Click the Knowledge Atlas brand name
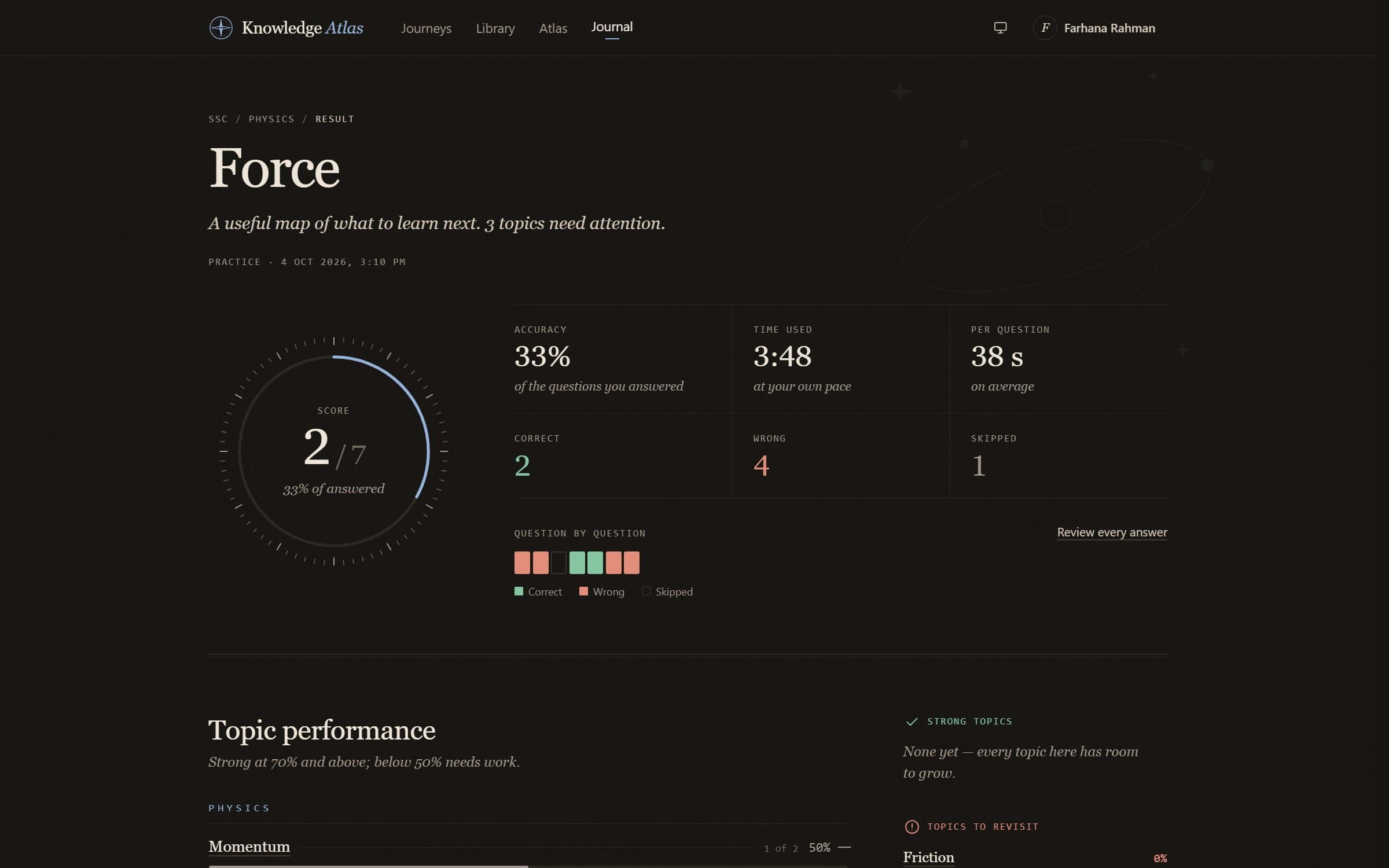 coord(302,28)
